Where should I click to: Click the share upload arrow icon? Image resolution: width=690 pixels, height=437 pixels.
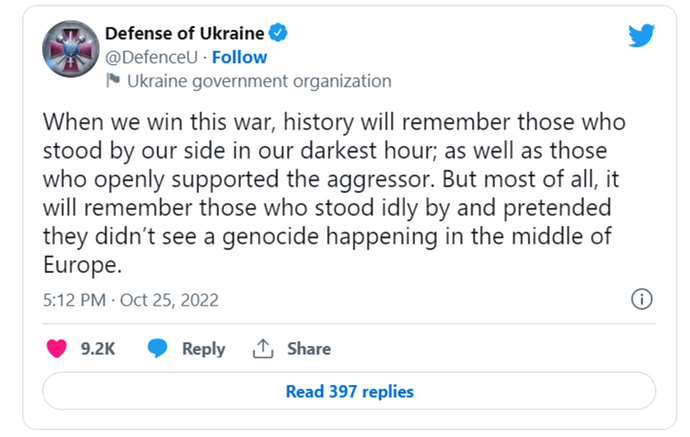tap(263, 349)
